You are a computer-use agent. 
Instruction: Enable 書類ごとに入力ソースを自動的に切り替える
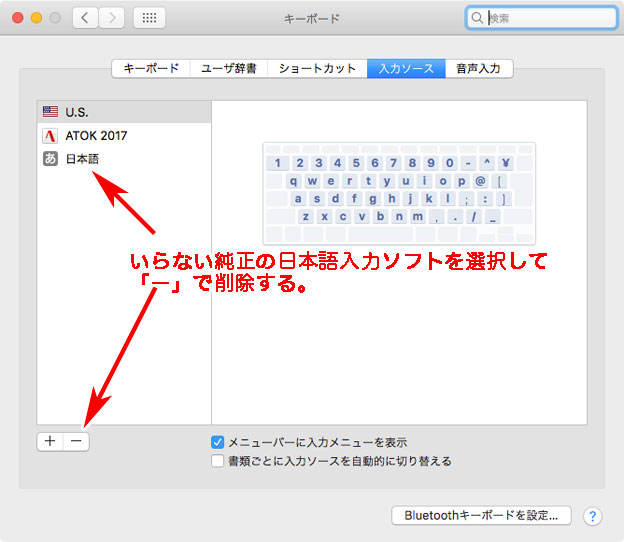[218, 461]
